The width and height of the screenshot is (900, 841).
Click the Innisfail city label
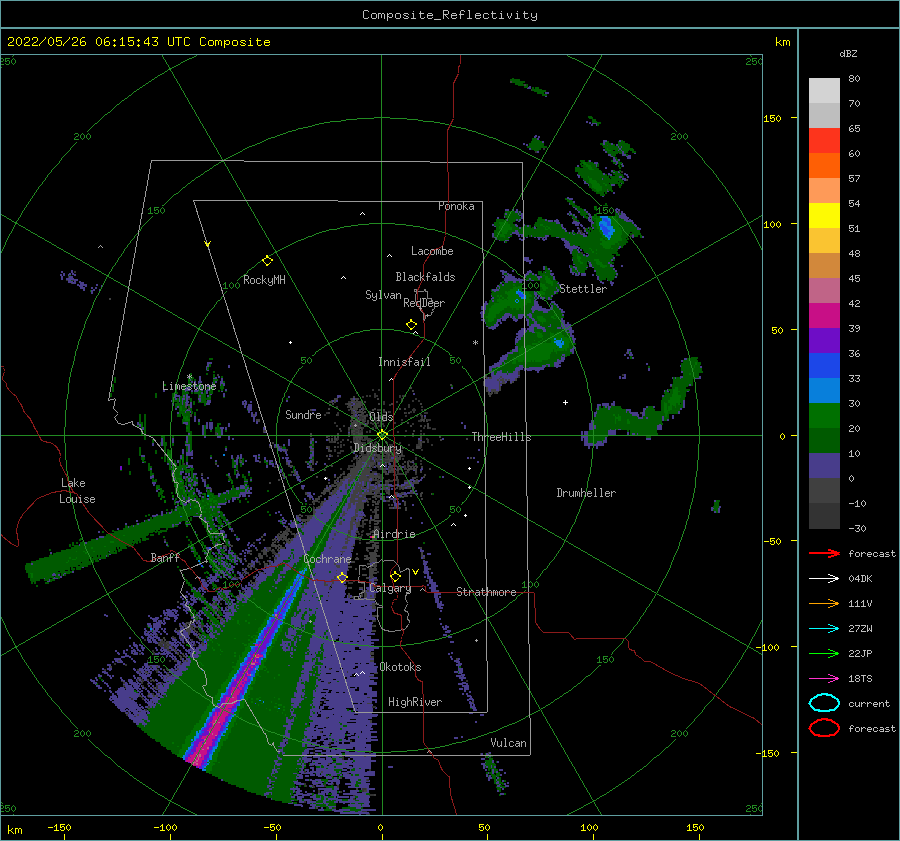click(x=404, y=362)
